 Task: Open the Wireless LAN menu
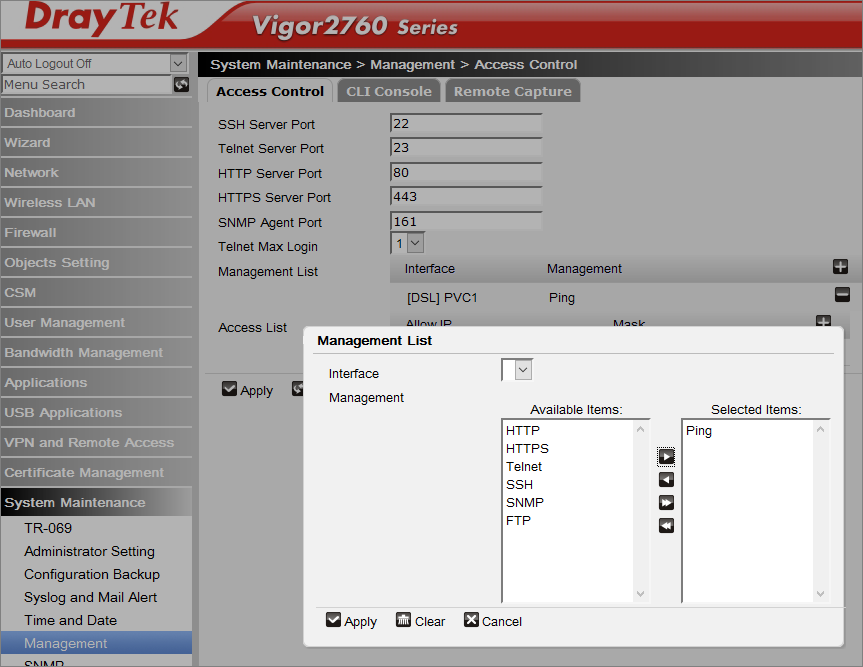[x=96, y=203]
